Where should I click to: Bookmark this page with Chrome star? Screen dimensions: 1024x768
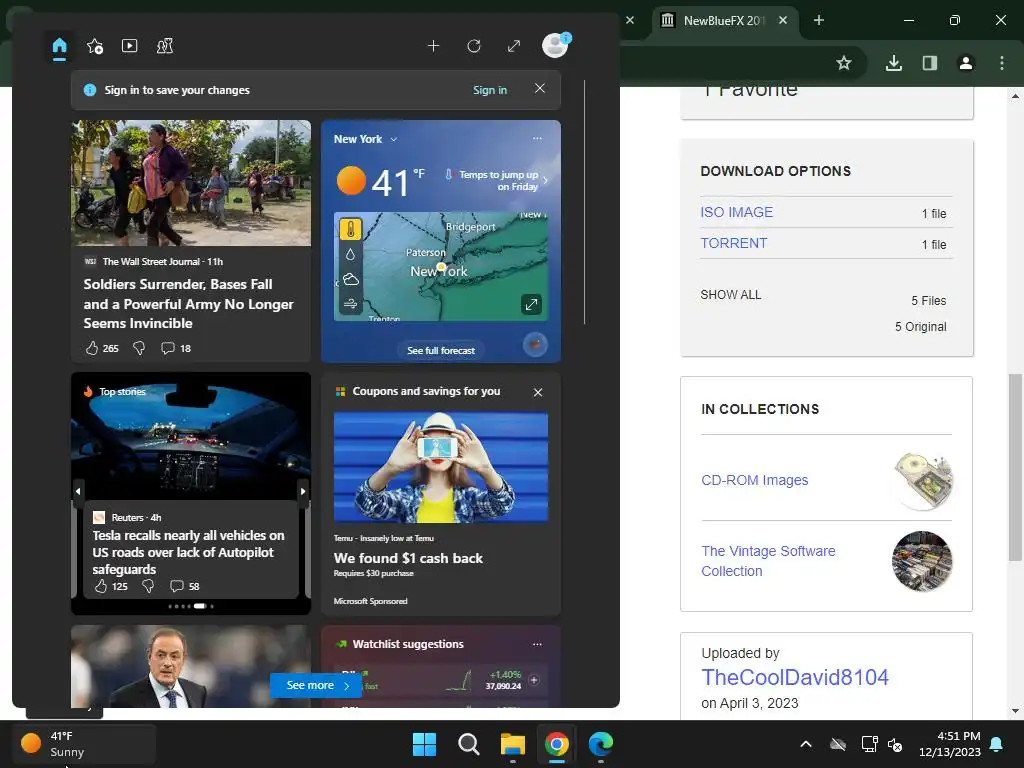844,63
